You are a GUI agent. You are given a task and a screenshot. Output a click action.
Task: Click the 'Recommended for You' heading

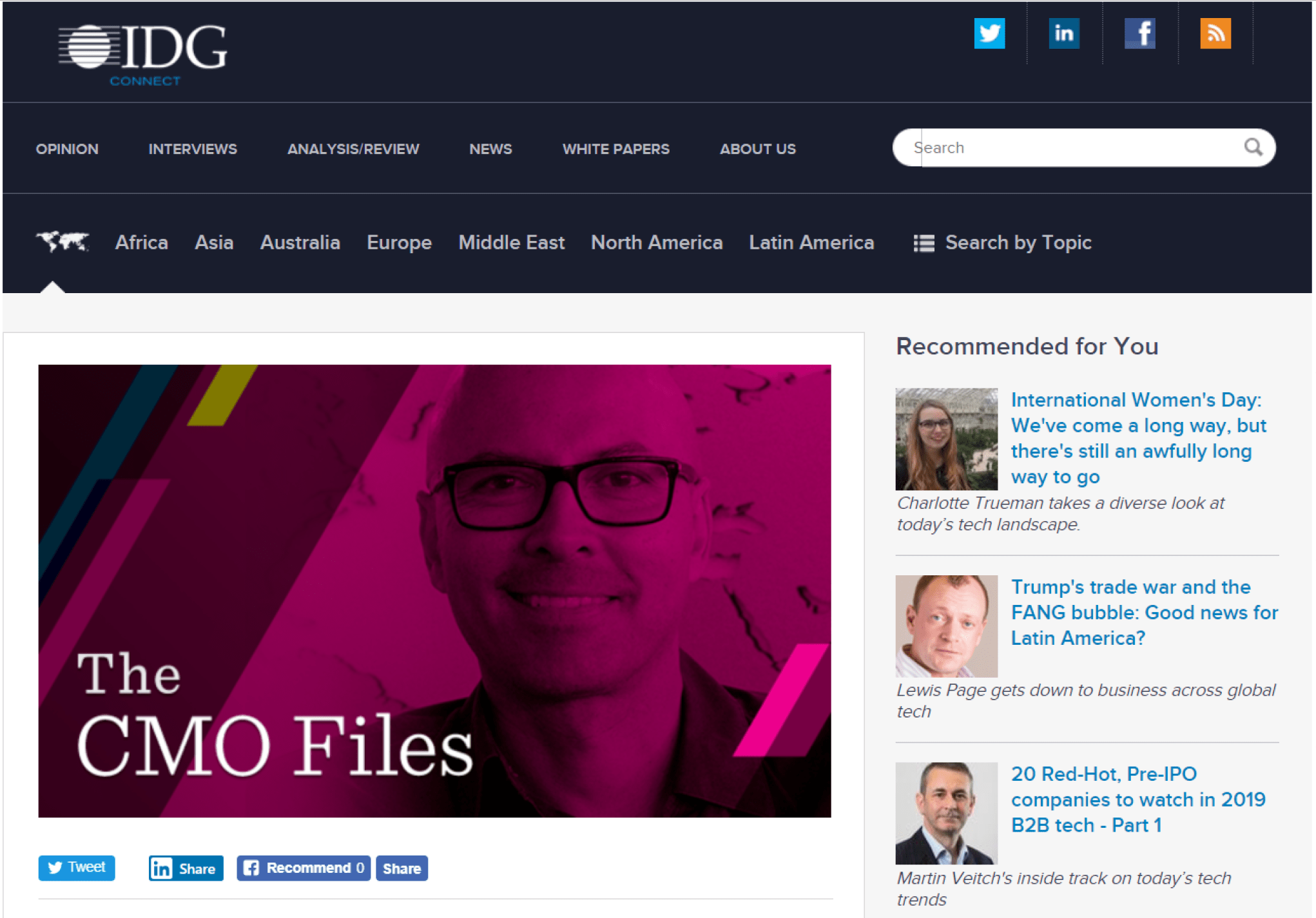[x=1027, y=346]
